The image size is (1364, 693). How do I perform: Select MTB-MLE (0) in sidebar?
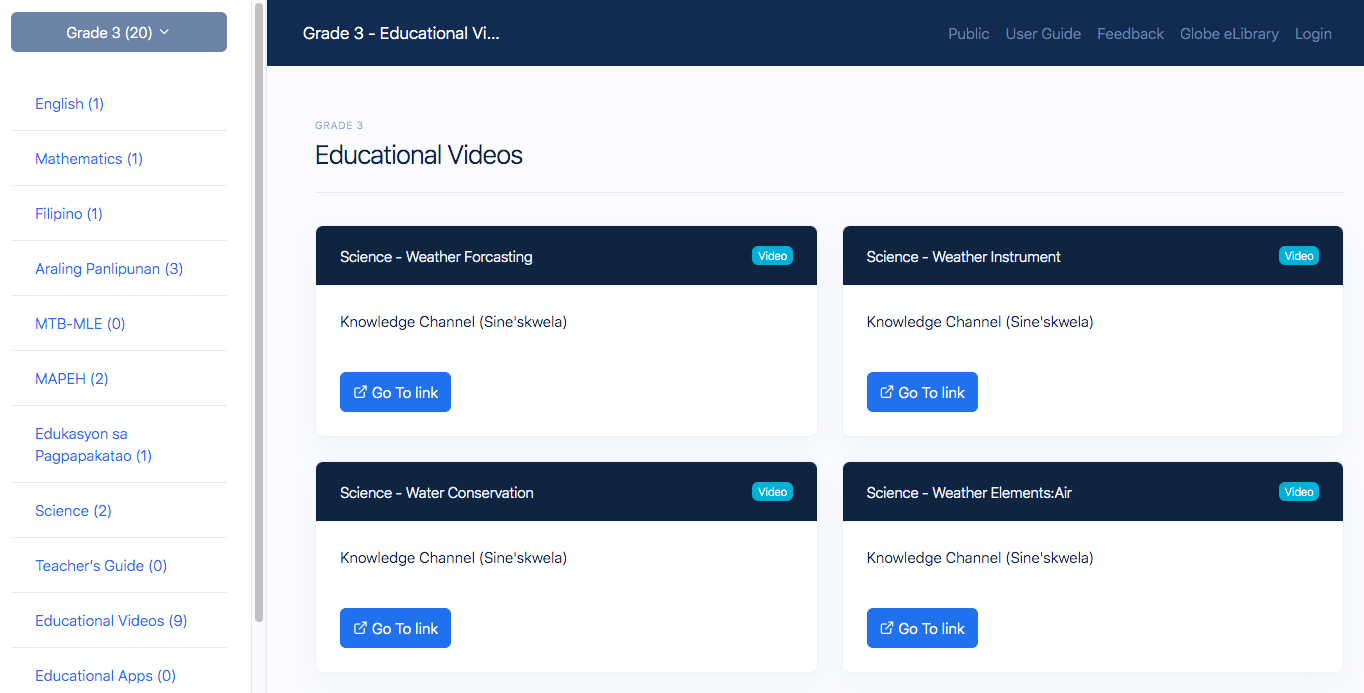(80, 324)
